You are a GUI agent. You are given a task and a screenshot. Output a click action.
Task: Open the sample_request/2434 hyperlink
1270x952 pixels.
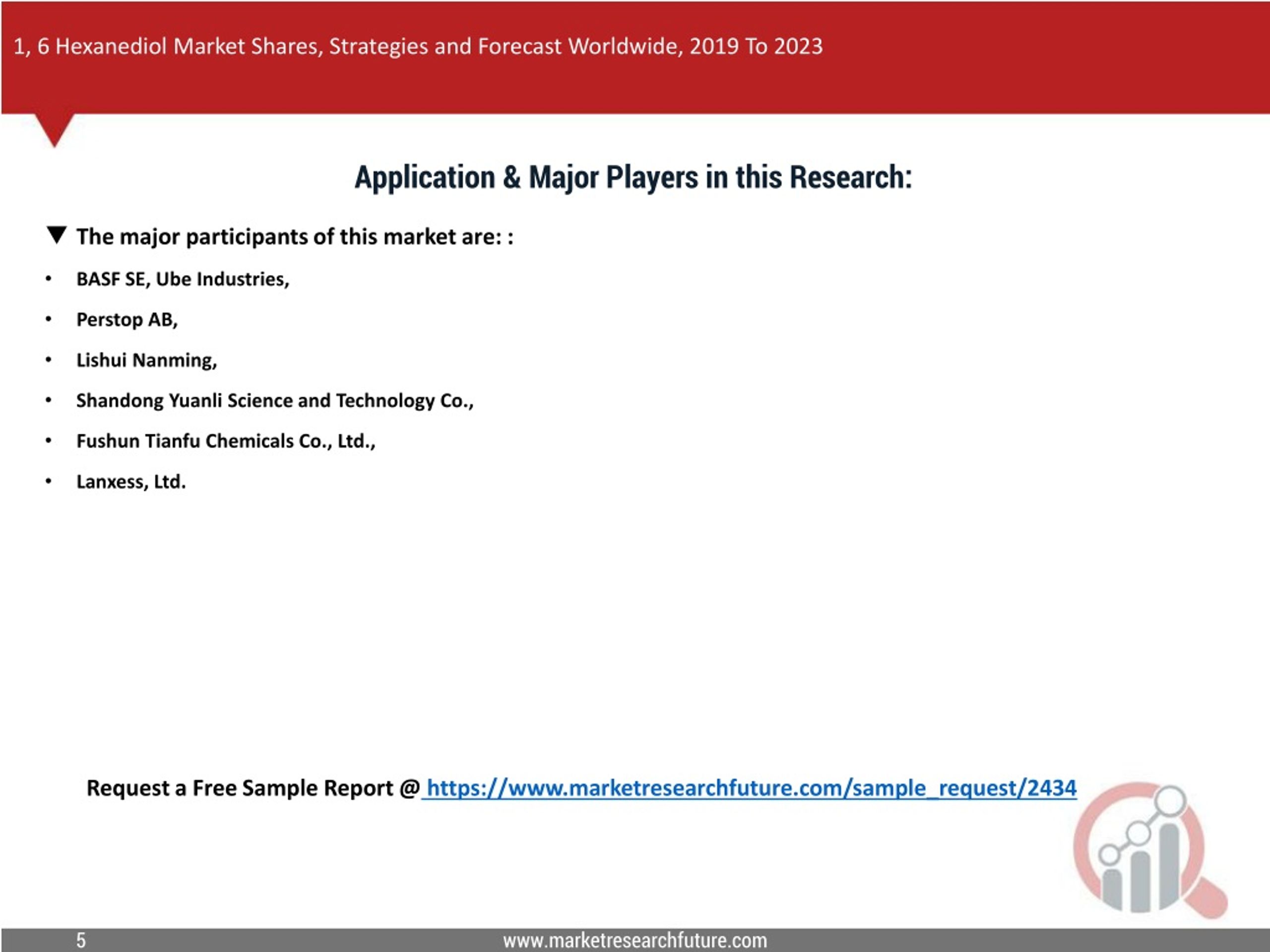(752, 788)
